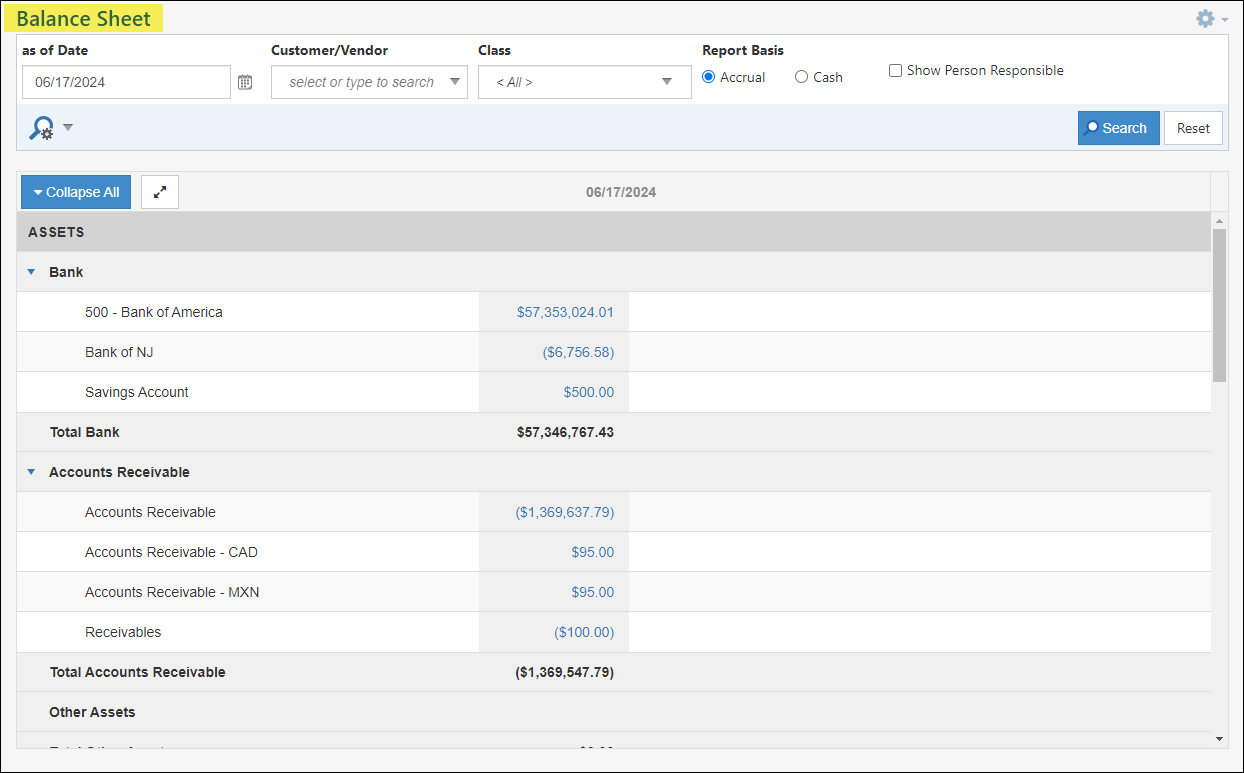Click the $57,346,767.43 total value

click(564, 432)
